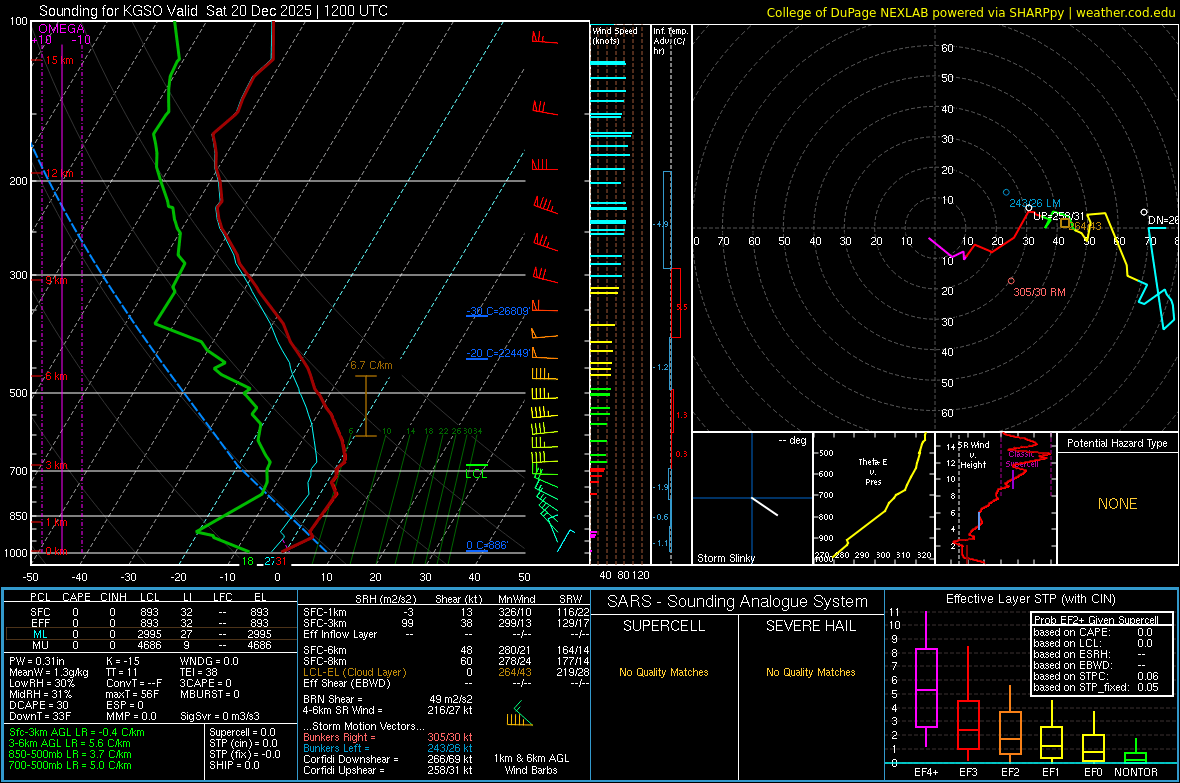Image resolution: width=1180 pixels, height=783 pixels.
Task: Click the Sfc-3km AGL LR value
Action: coord(77,732)
